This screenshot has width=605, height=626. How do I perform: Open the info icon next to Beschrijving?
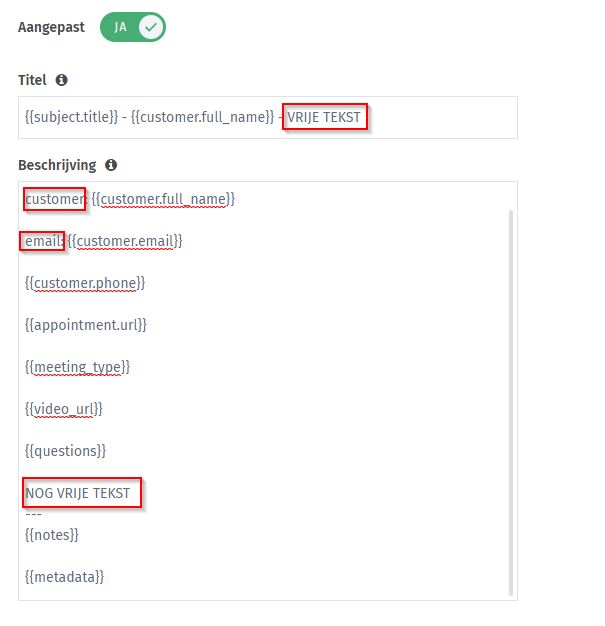pyautogui.click(x=111, y=165)
